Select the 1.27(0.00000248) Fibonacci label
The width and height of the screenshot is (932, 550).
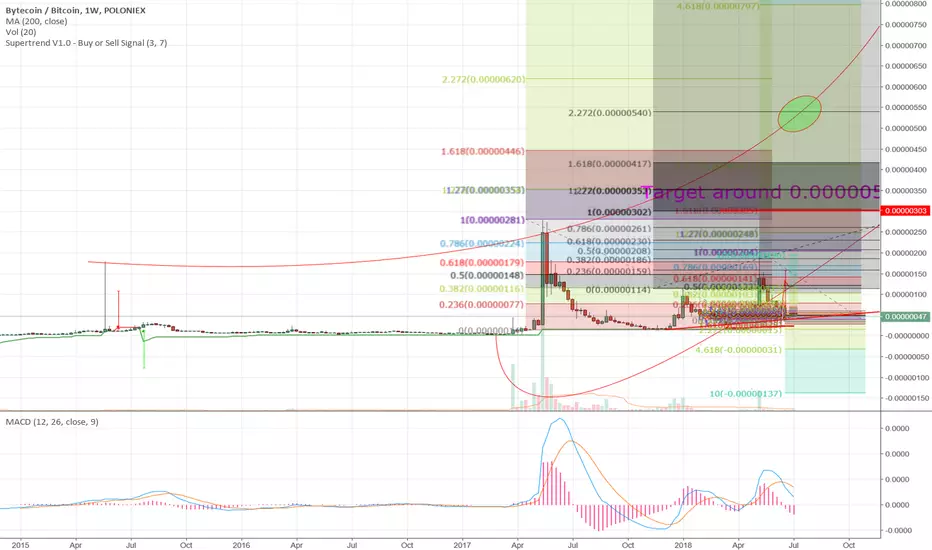719,234
